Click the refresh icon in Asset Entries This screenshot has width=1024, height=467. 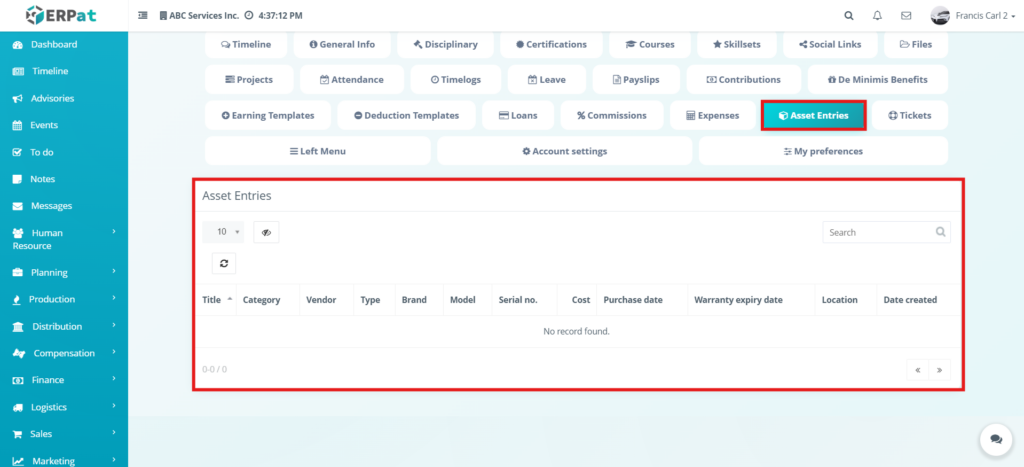coord(224,263)
